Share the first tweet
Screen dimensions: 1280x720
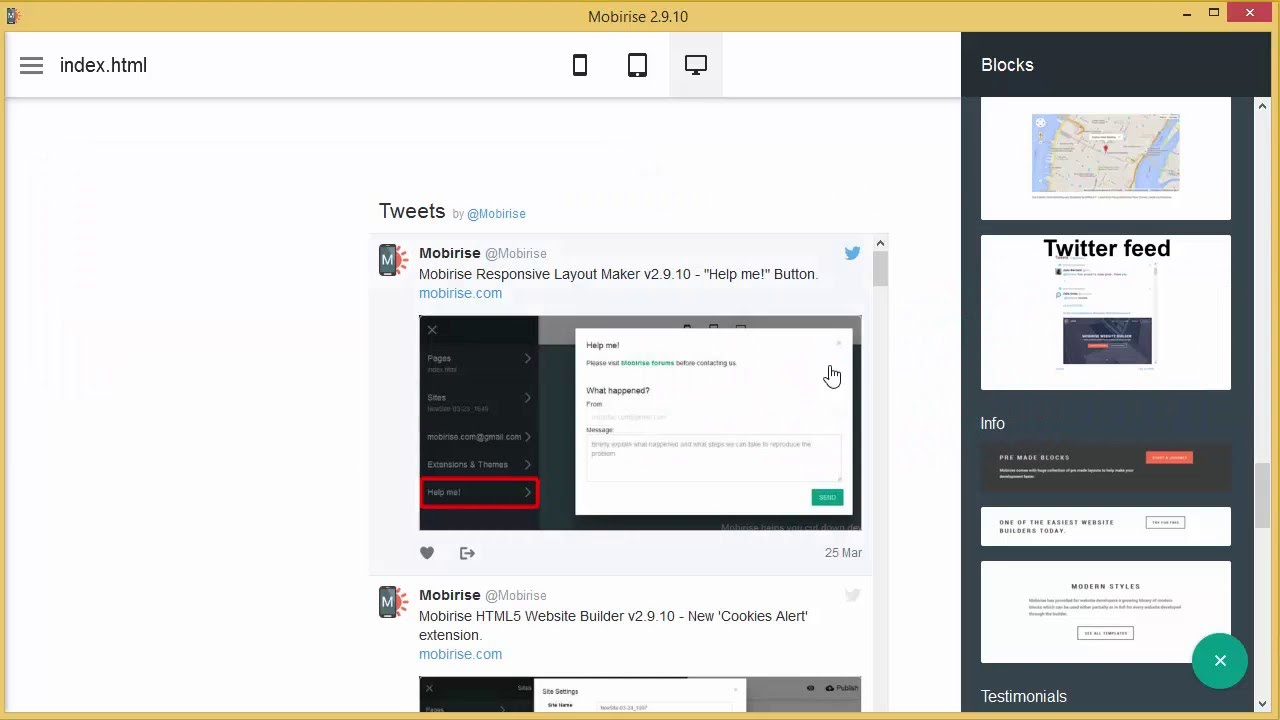point(467,553)
